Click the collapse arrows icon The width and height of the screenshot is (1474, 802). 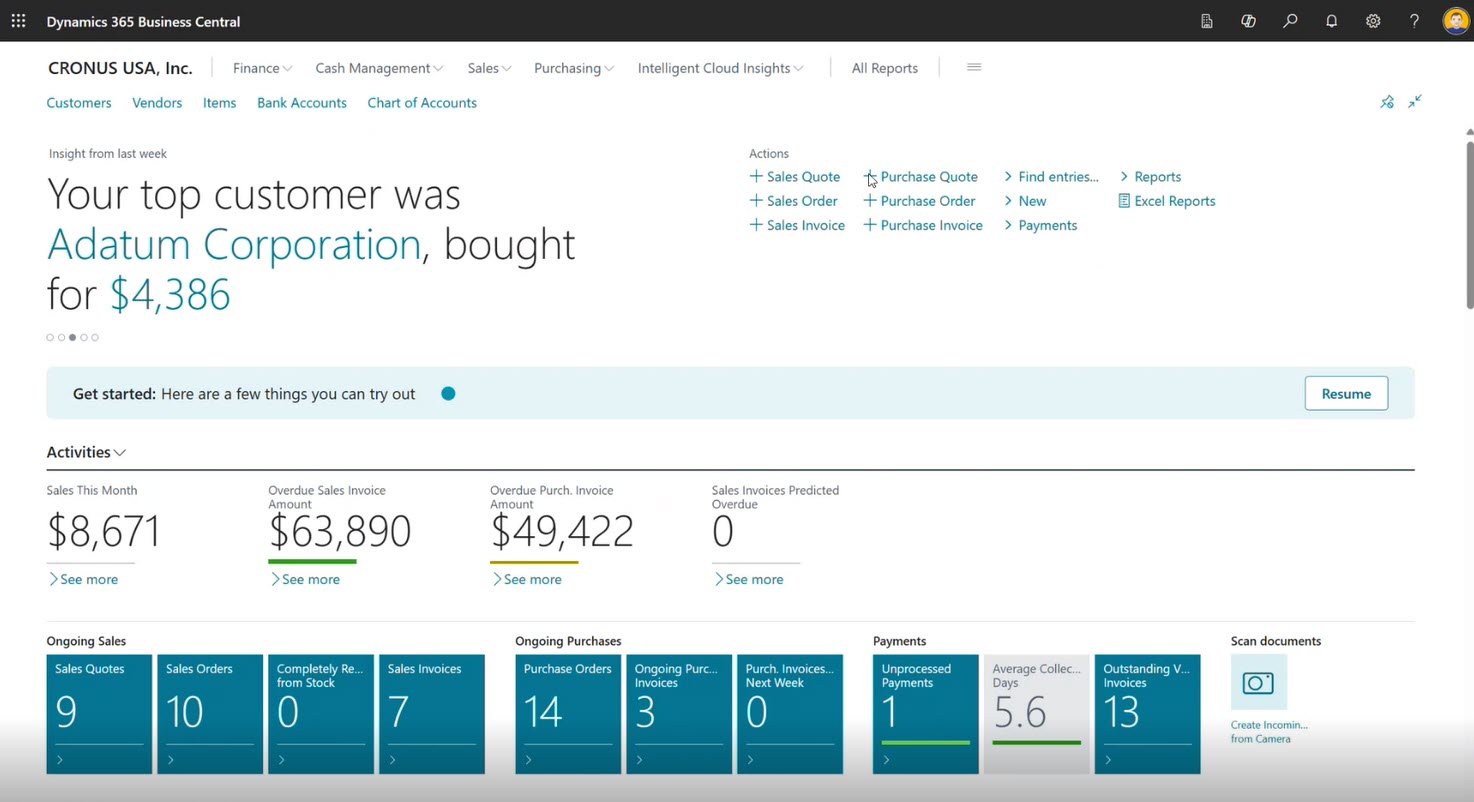[1415, 102]
